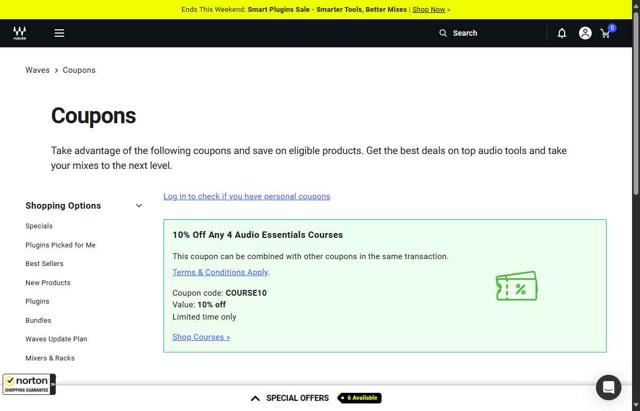Image resolution: width=640 pixels, height=411 pixels.
Task: Click the search magnifier icon
Action: click(x=443, y=33)
